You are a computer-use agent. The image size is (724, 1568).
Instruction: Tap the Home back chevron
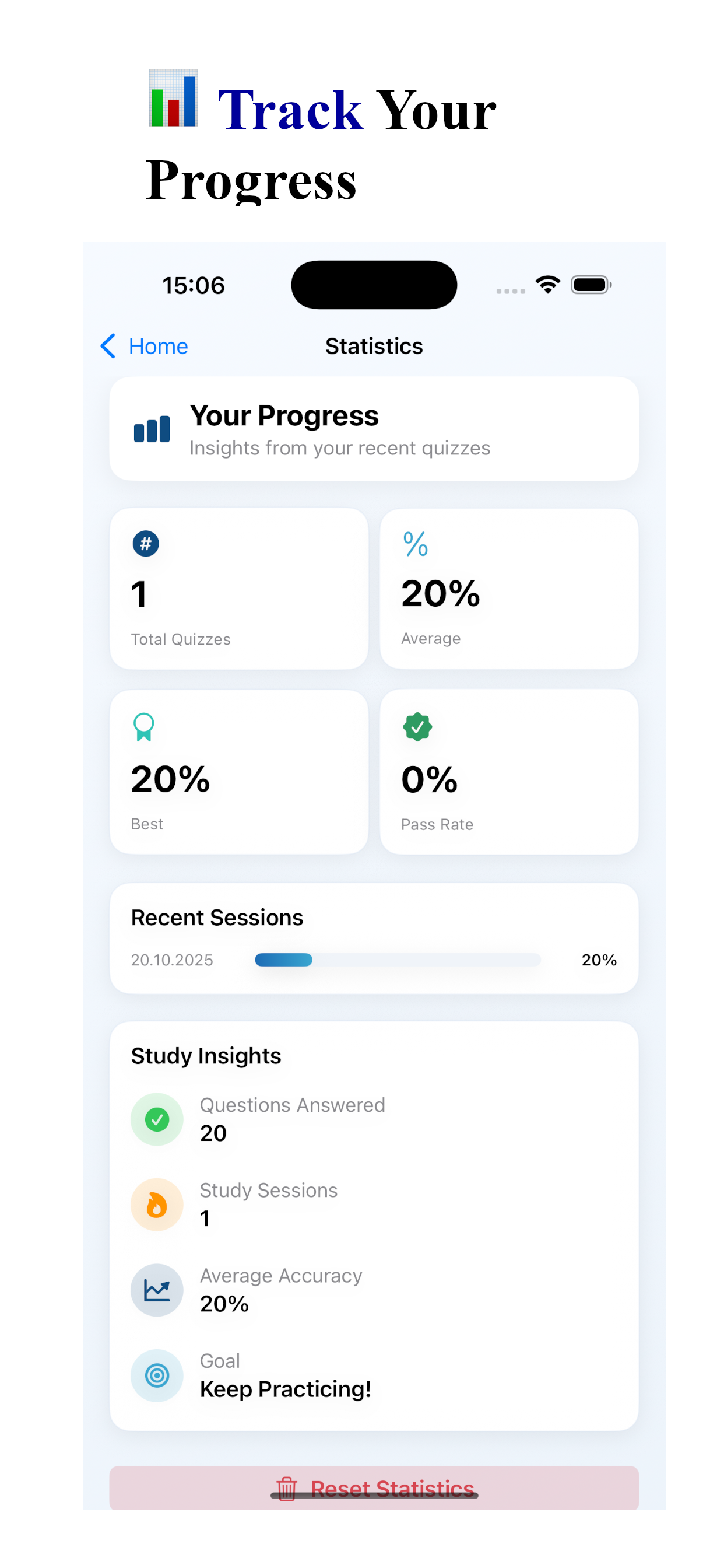[x=108, y=346]
